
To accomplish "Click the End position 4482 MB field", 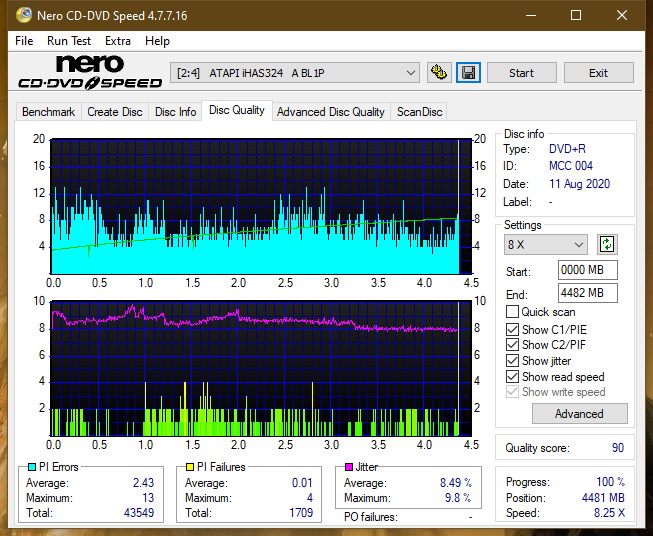I will coord(588,293).
